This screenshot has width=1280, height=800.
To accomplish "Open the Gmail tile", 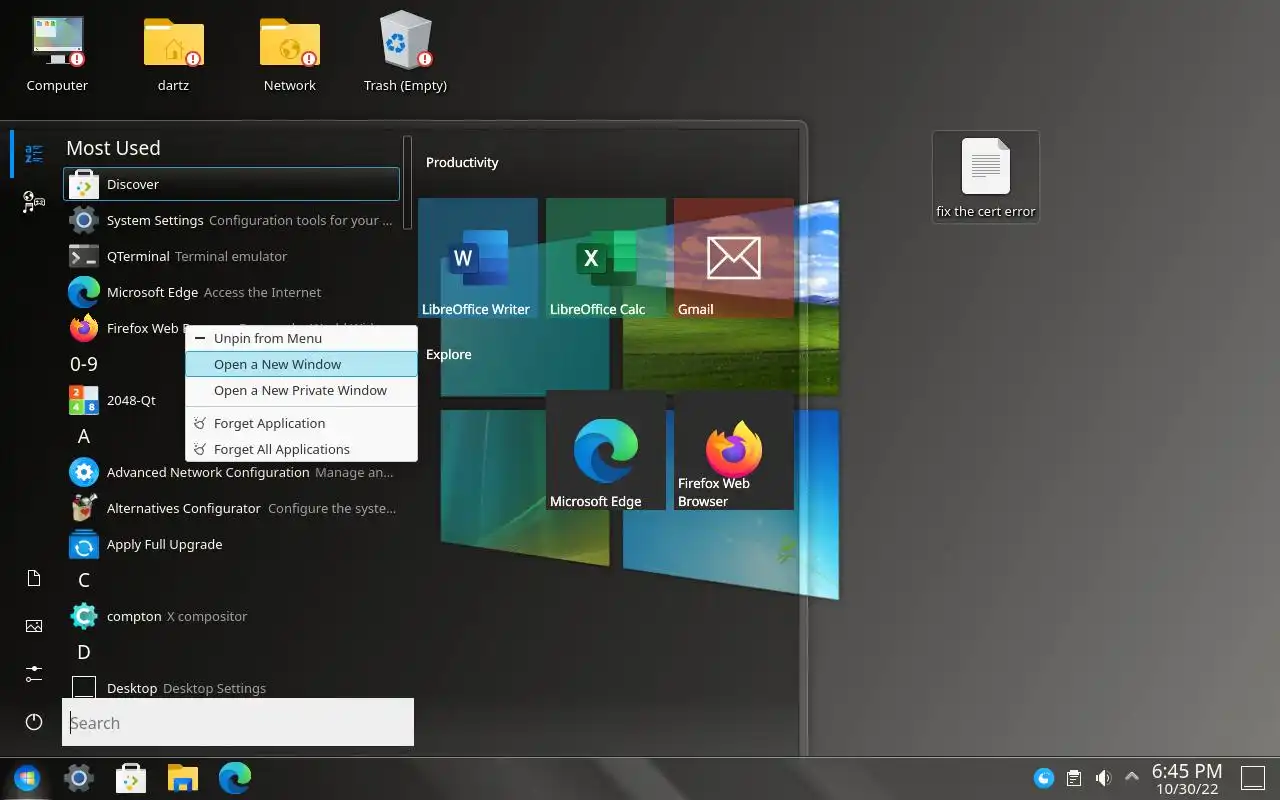I will point(734,258).
